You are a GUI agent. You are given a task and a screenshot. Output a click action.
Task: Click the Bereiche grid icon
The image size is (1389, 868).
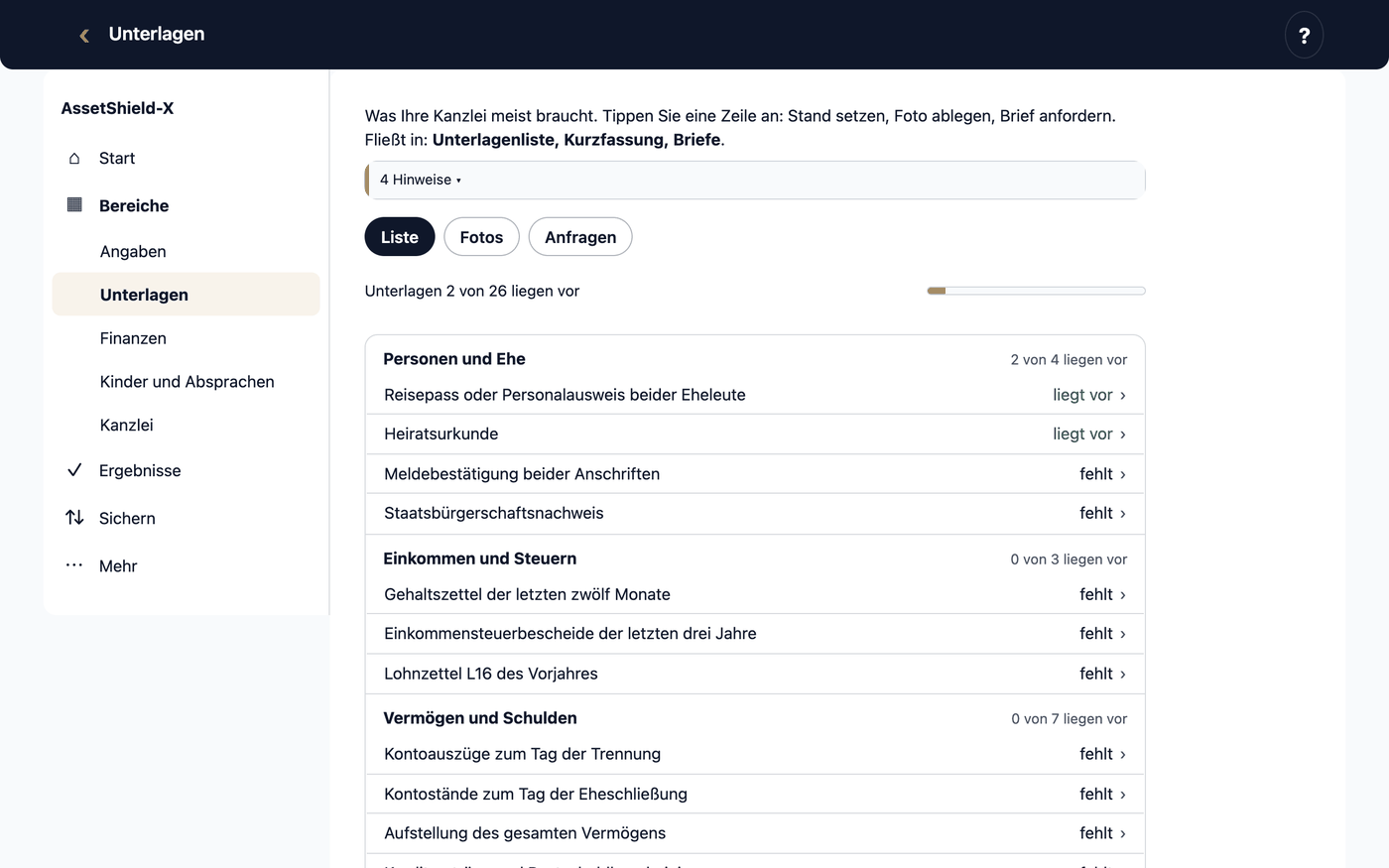74,205
